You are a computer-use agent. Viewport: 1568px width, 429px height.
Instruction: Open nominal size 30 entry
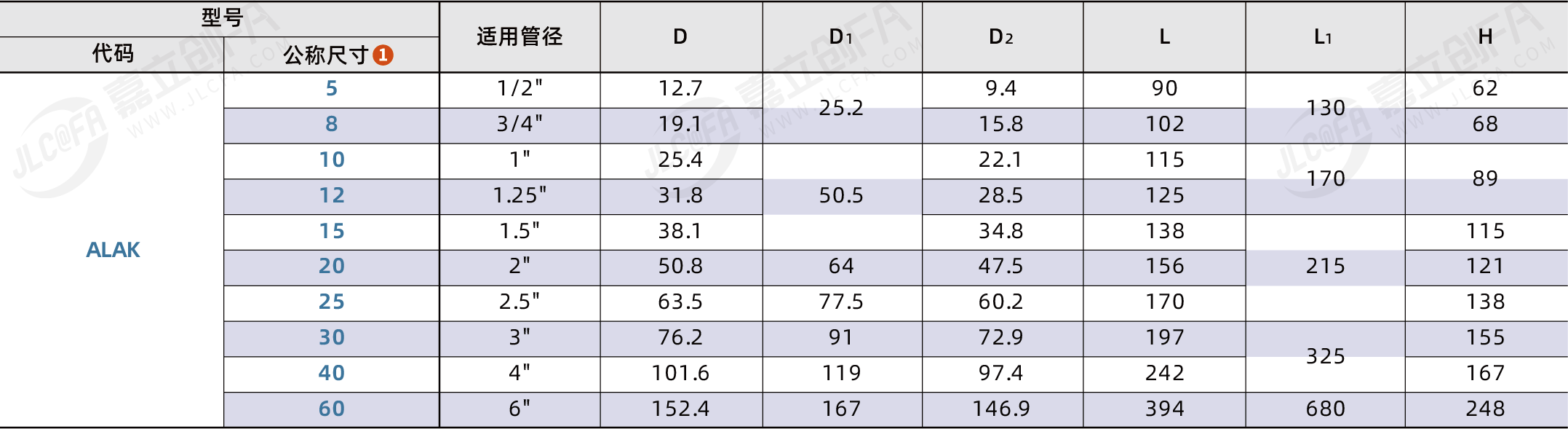click(332, 338)
